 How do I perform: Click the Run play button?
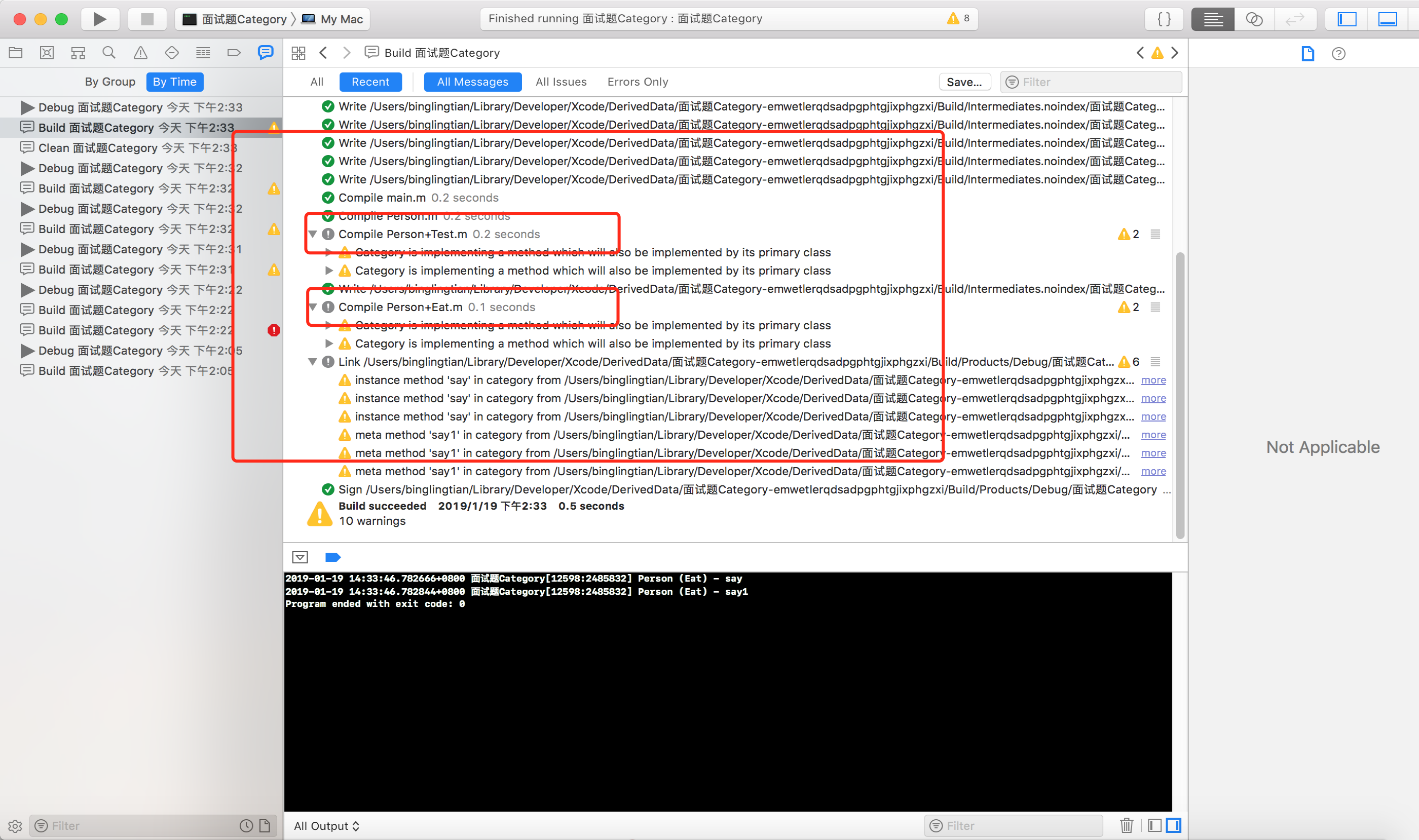[100, 19]
